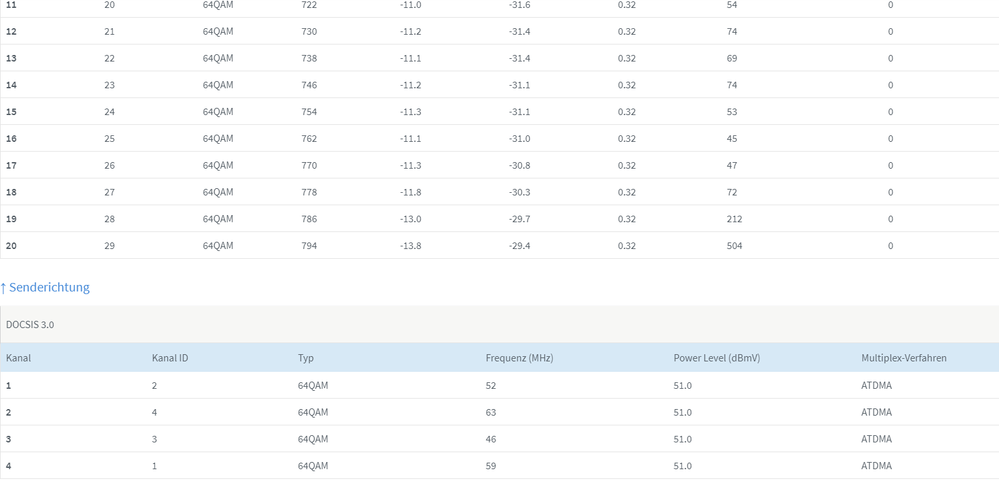Select upstream frequency value 63
Screen dimensions: 999x483
[x=491, y=412]
